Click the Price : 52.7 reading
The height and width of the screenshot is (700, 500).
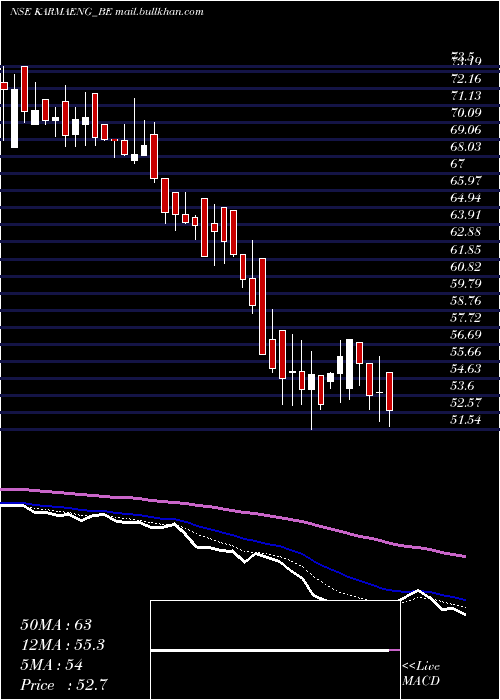tap(64, 685)
